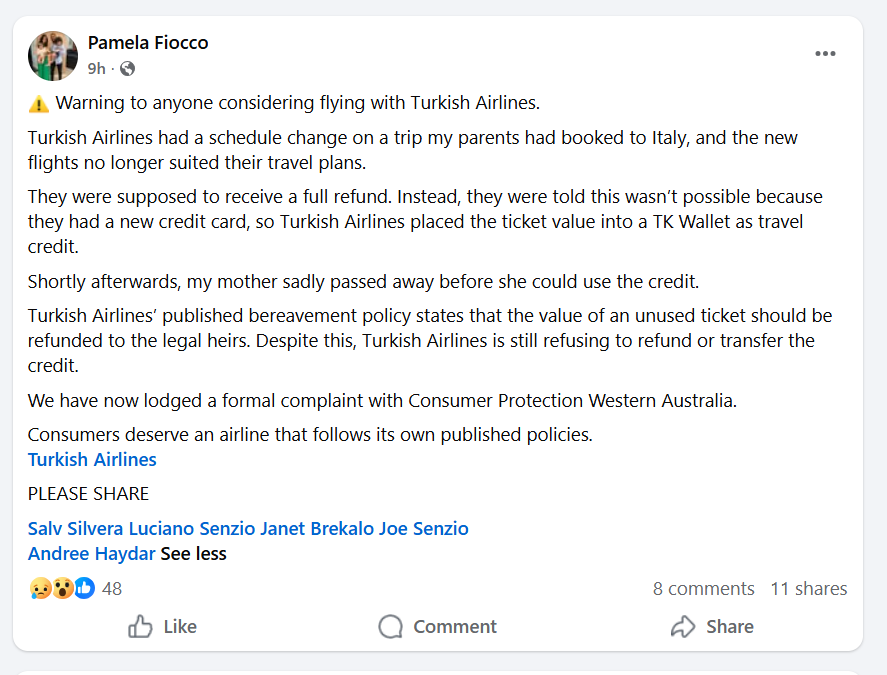Collapse the post with See less
Image resolution: width=887 pixels, height=675 pixels.
(x=193, y=553)
